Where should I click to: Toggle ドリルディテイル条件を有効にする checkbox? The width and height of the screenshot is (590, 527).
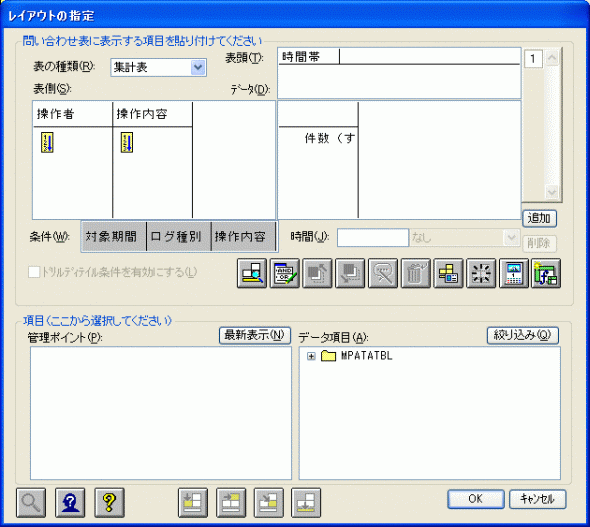[34, 272]
